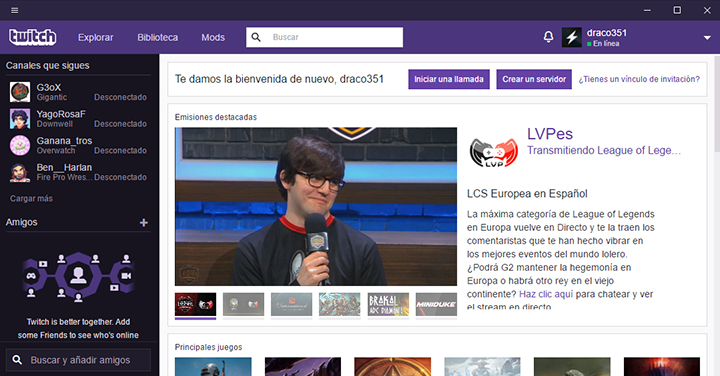The image size is (720, 376).
Task: Select the Ganana_tros channel name
Action: tap(64, 140)
